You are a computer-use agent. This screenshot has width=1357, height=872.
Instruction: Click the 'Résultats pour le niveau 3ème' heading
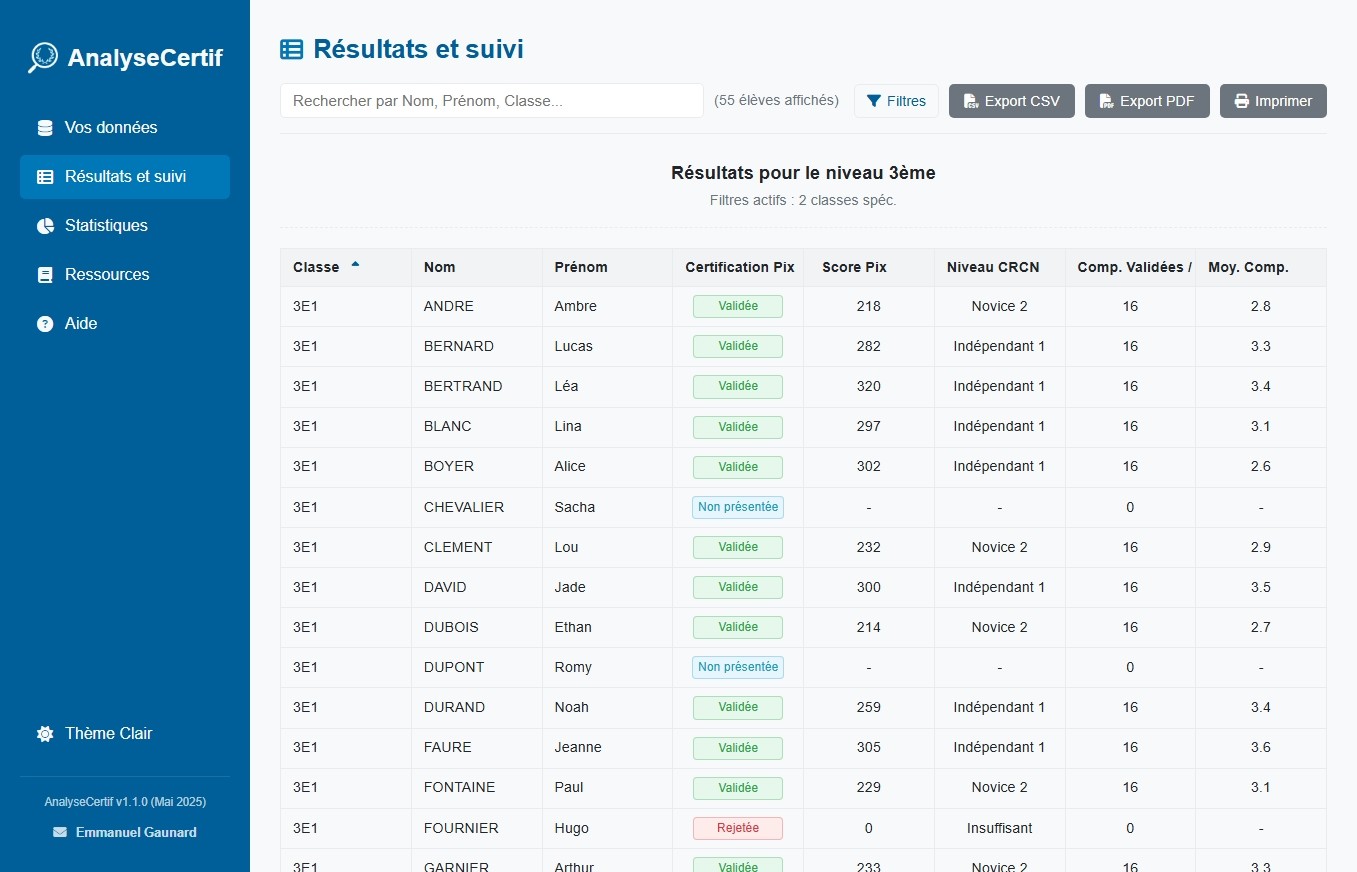click(x=803, y=173)
